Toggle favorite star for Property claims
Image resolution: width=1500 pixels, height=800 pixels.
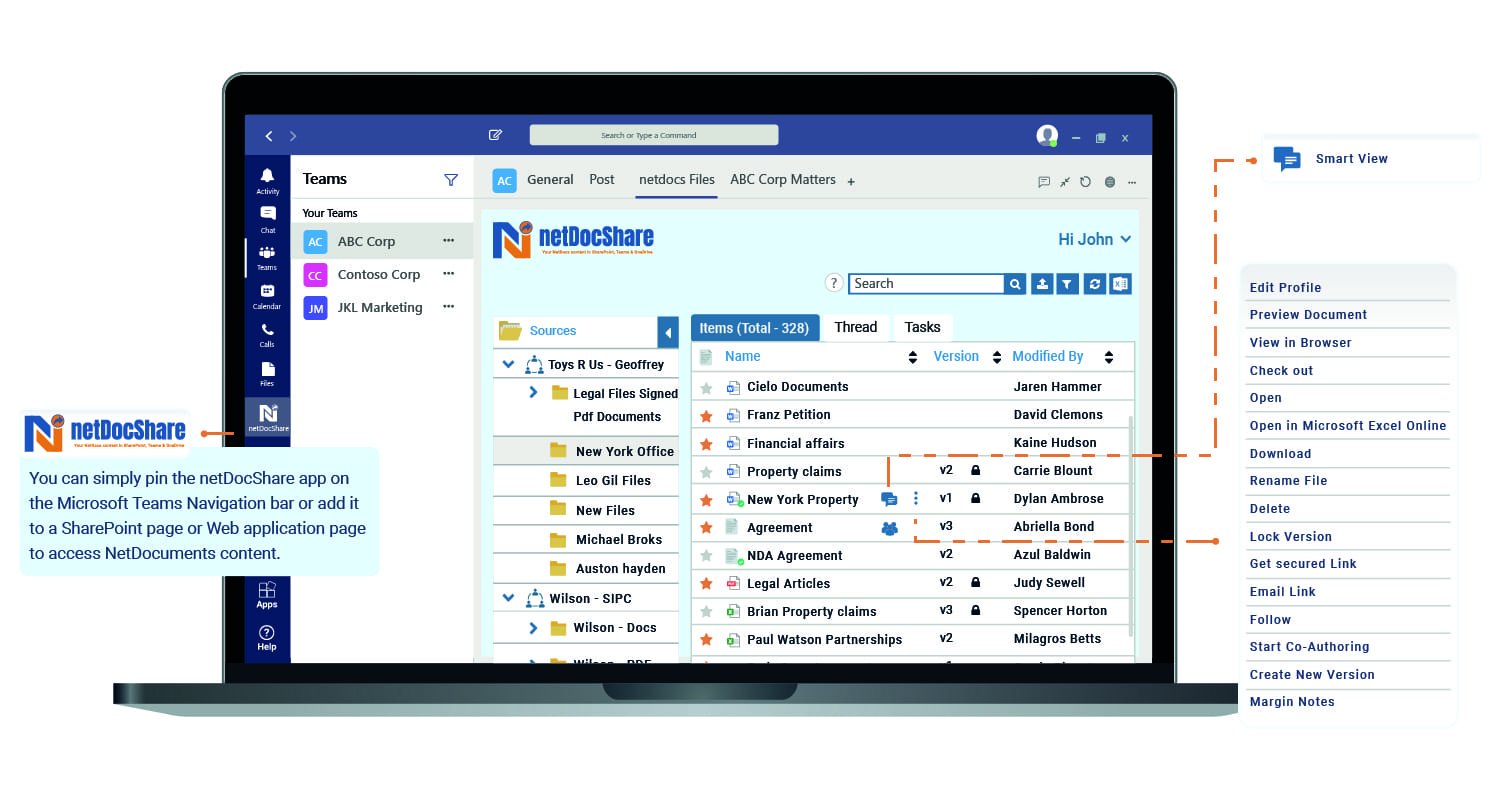(706, 472)
